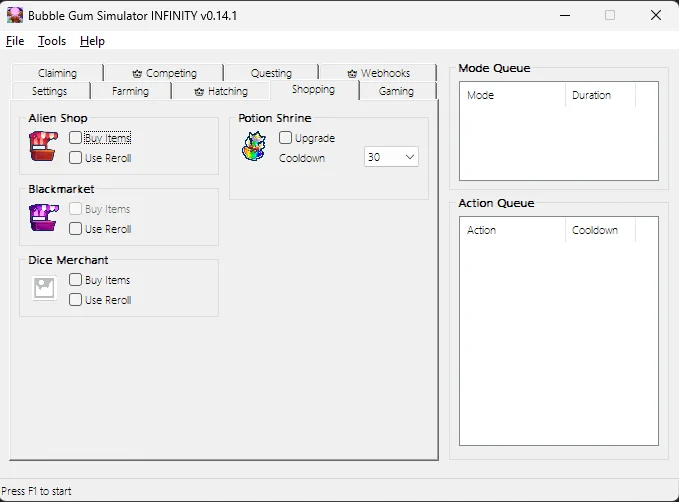Click Cooldown column header in Action Queue
This screenshot has width=679, height=502.
pos(600,230)
